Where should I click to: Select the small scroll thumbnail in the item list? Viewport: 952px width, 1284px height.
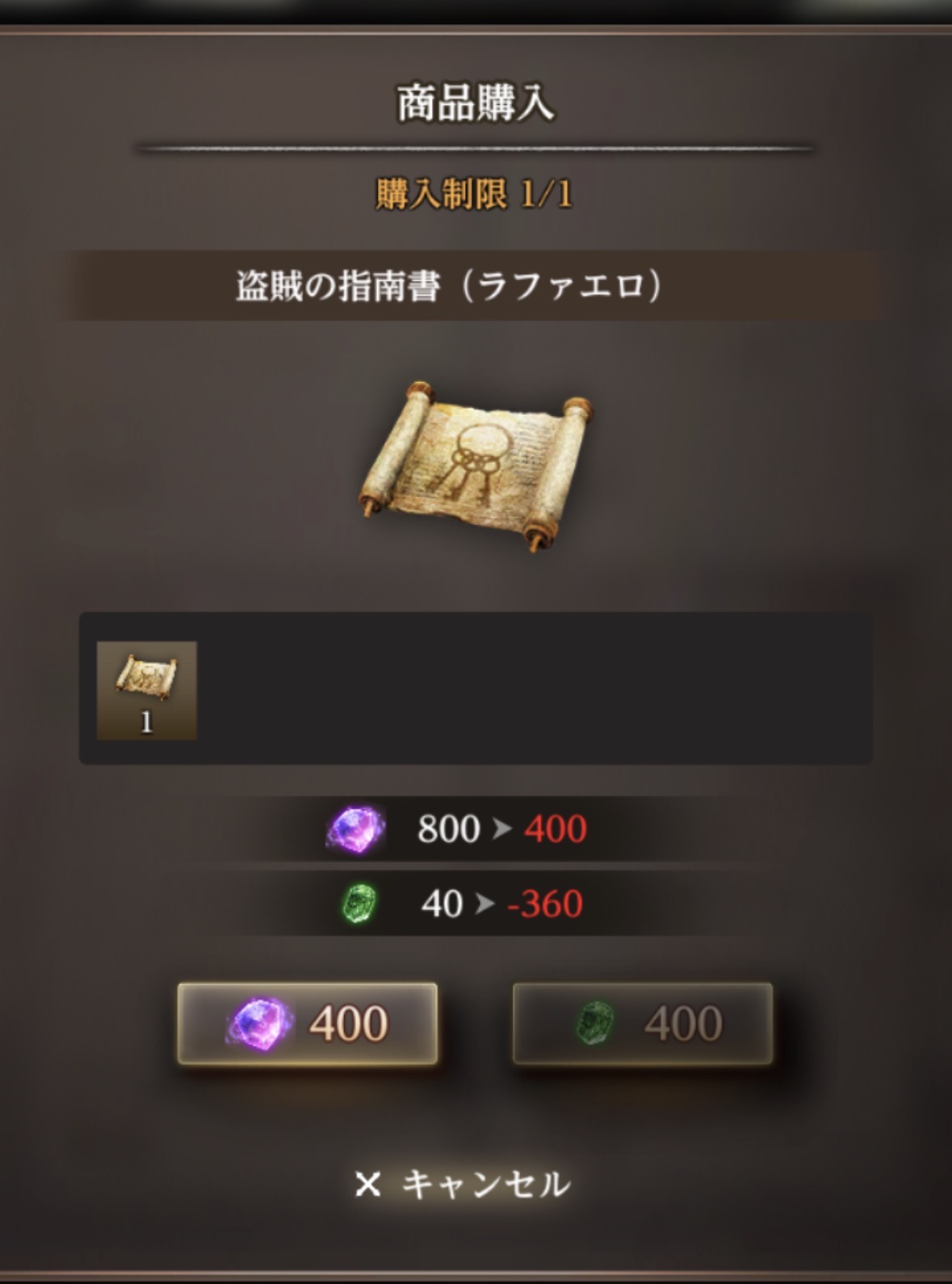coord(147,690)
